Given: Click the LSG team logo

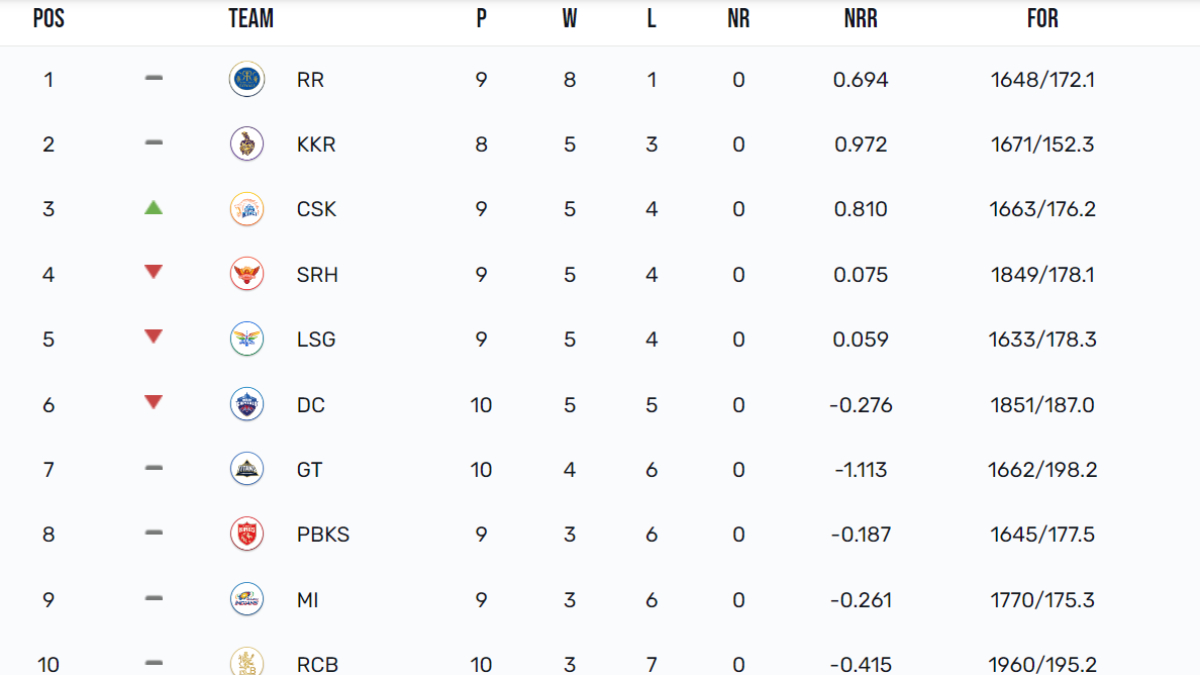Looking at the screenshot, I should (247, 339).
